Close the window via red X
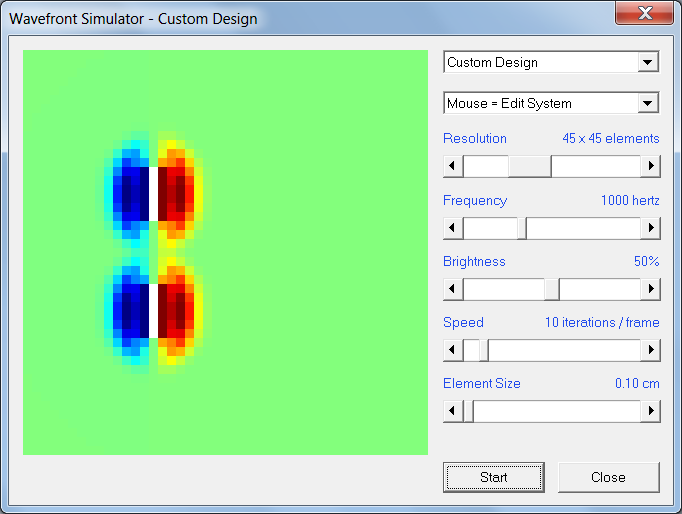Screen dimensions: 682x514 coord(645,13)
